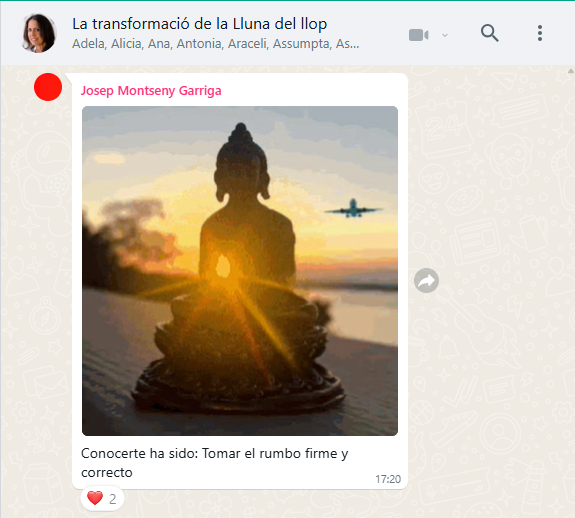
Task: Click the scrollbar up arrow of the chat
Action: point(571,71)
